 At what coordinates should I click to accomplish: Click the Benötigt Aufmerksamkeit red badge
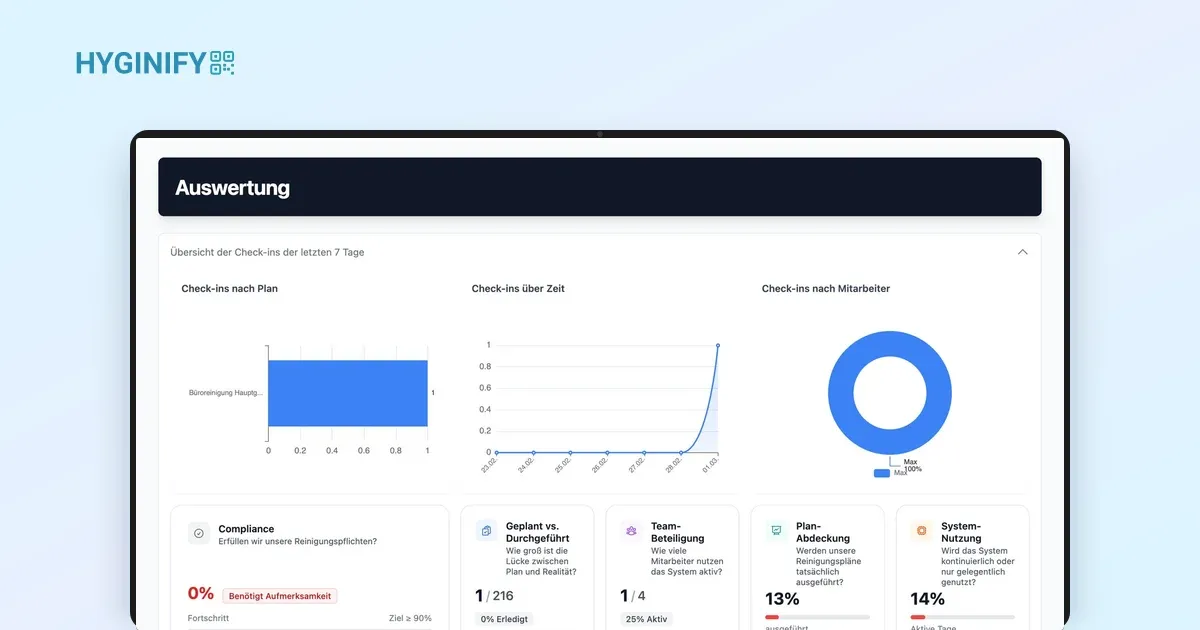280,596
